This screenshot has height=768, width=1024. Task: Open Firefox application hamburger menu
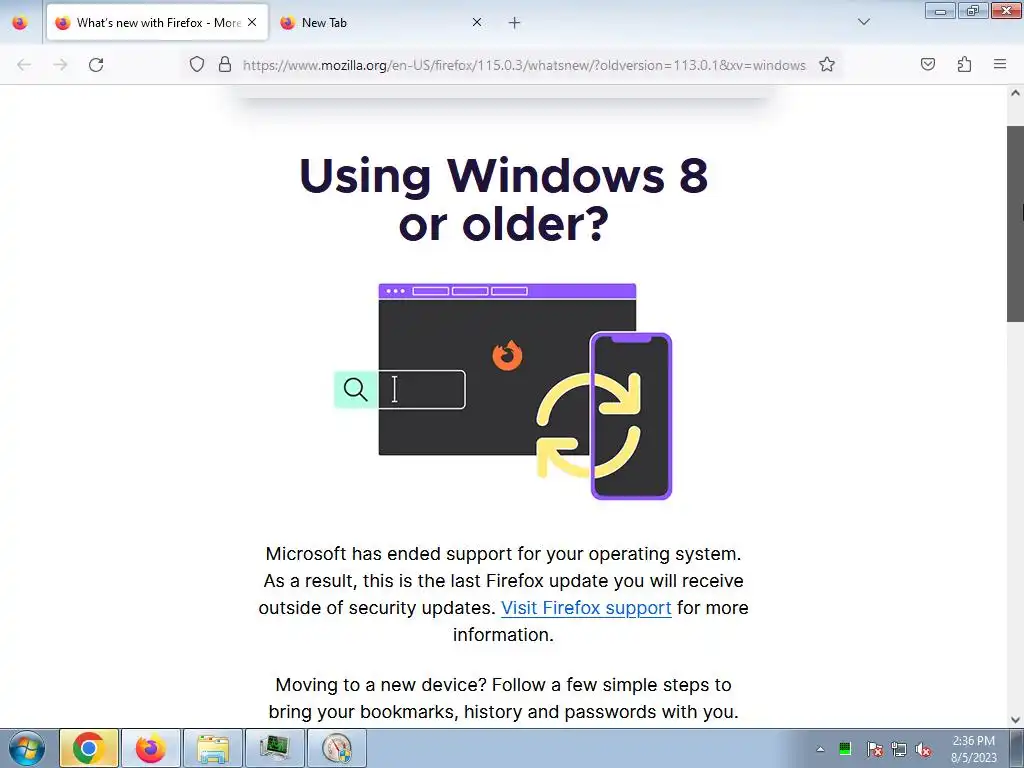(999, 64)
